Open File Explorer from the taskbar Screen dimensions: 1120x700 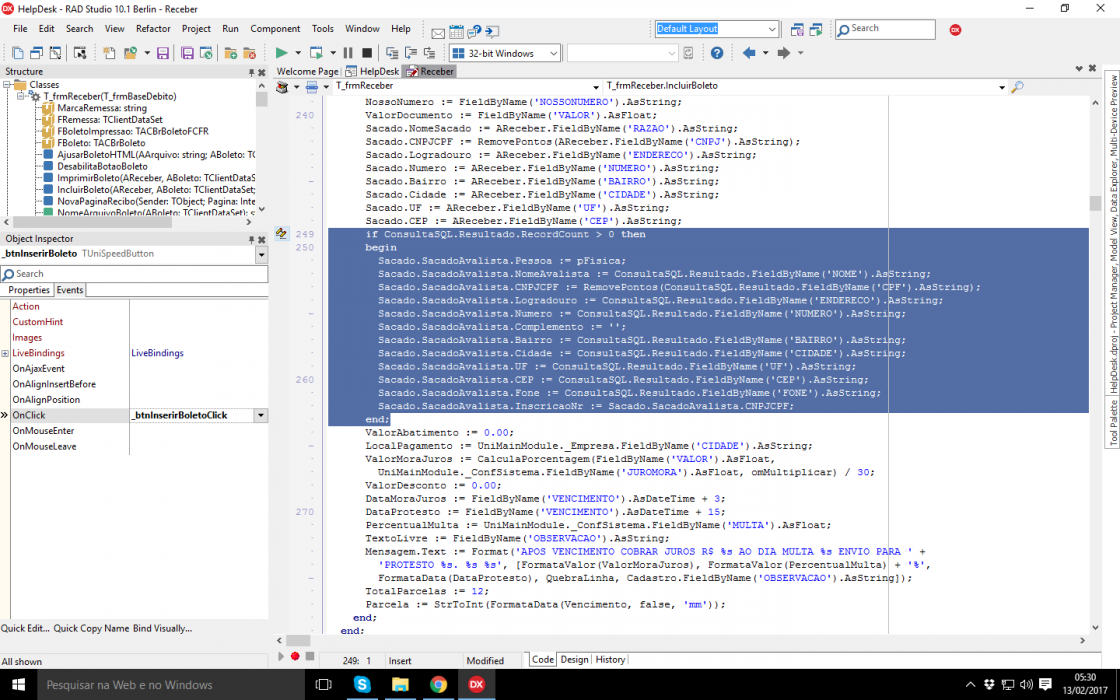click(x=400, y=684)
